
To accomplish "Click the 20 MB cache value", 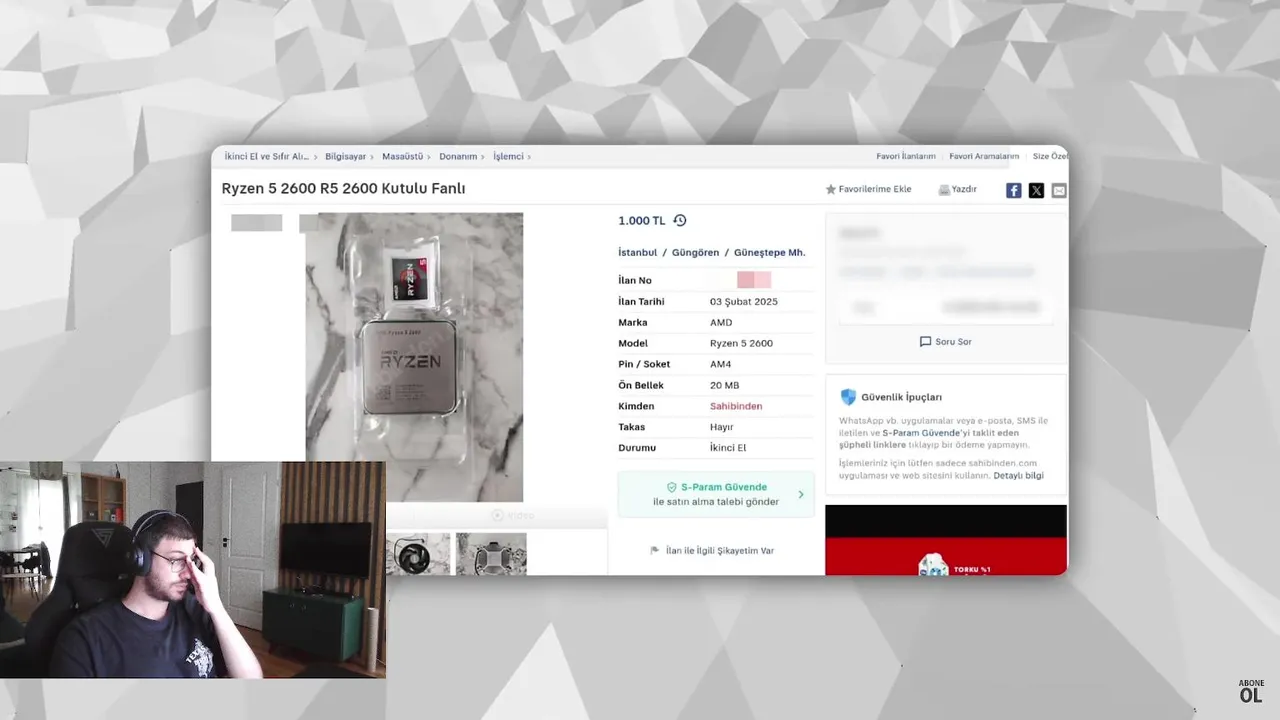I will pyautogui.click(x=725, y=386).
